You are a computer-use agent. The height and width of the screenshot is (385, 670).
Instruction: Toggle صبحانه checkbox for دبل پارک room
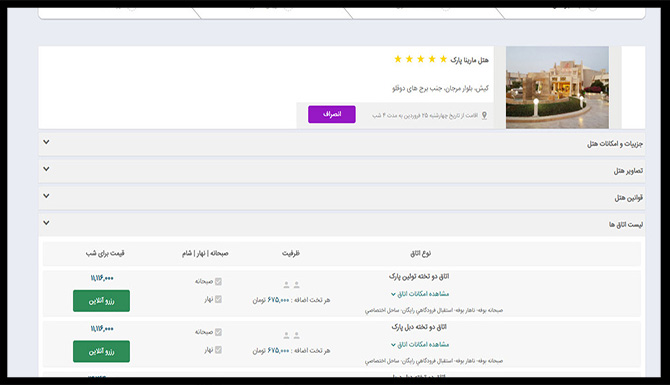(218, 332)
